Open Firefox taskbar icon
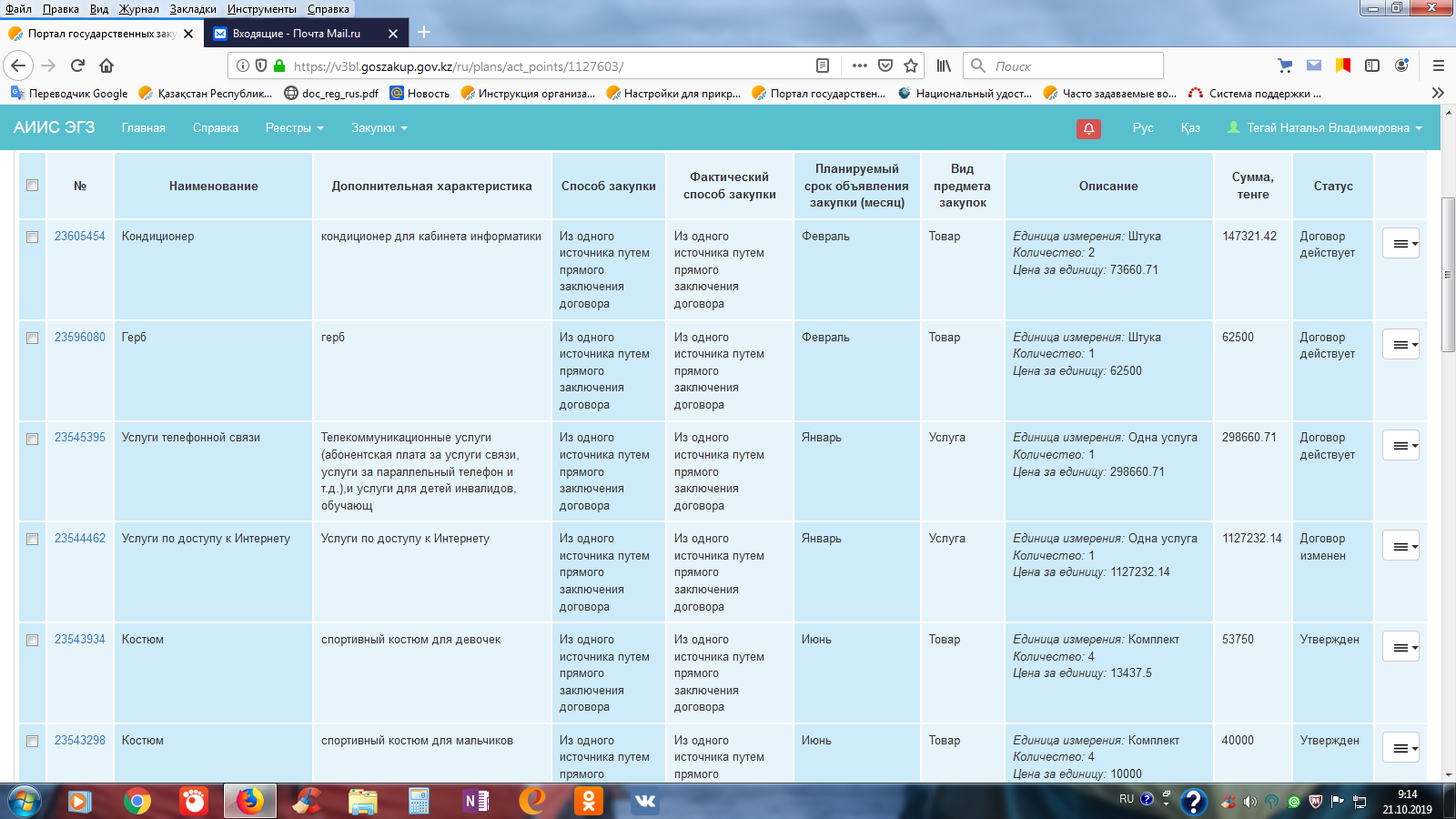 coord(250,801)
